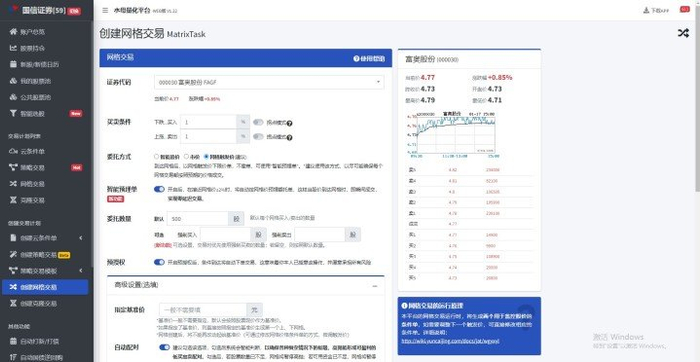Click the 预埋买入 quantity input field
700x362 pixels.
tap(225, 234)
